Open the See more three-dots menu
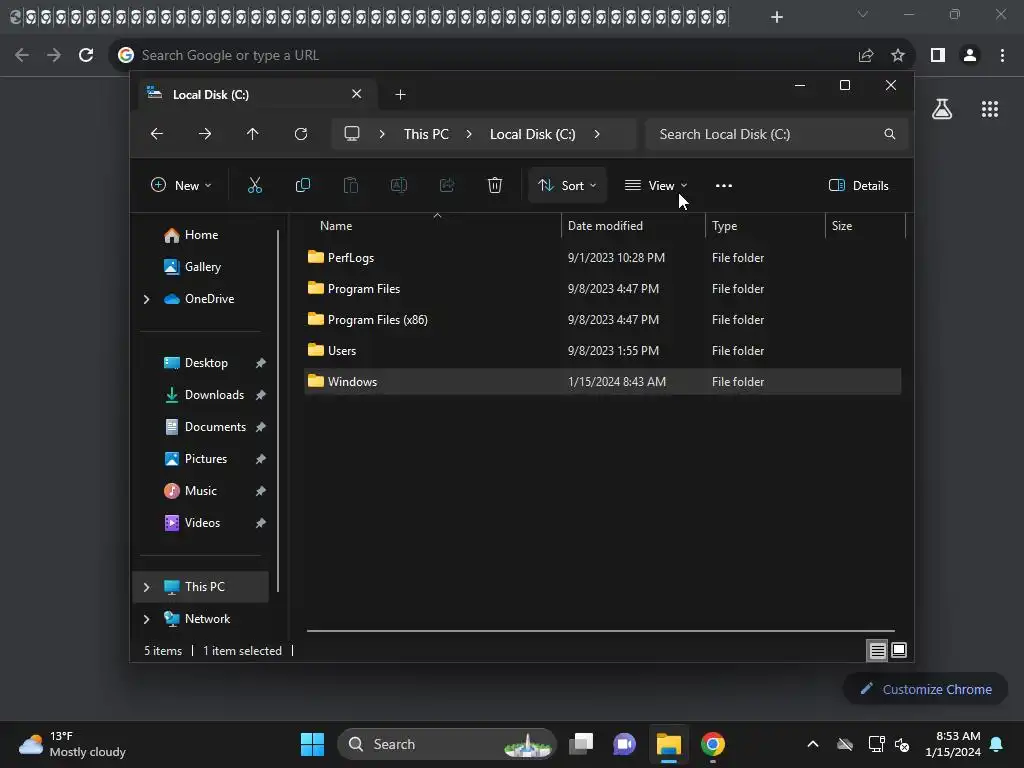Viewport: 1024px width, 768px height. tap(724, 185)
